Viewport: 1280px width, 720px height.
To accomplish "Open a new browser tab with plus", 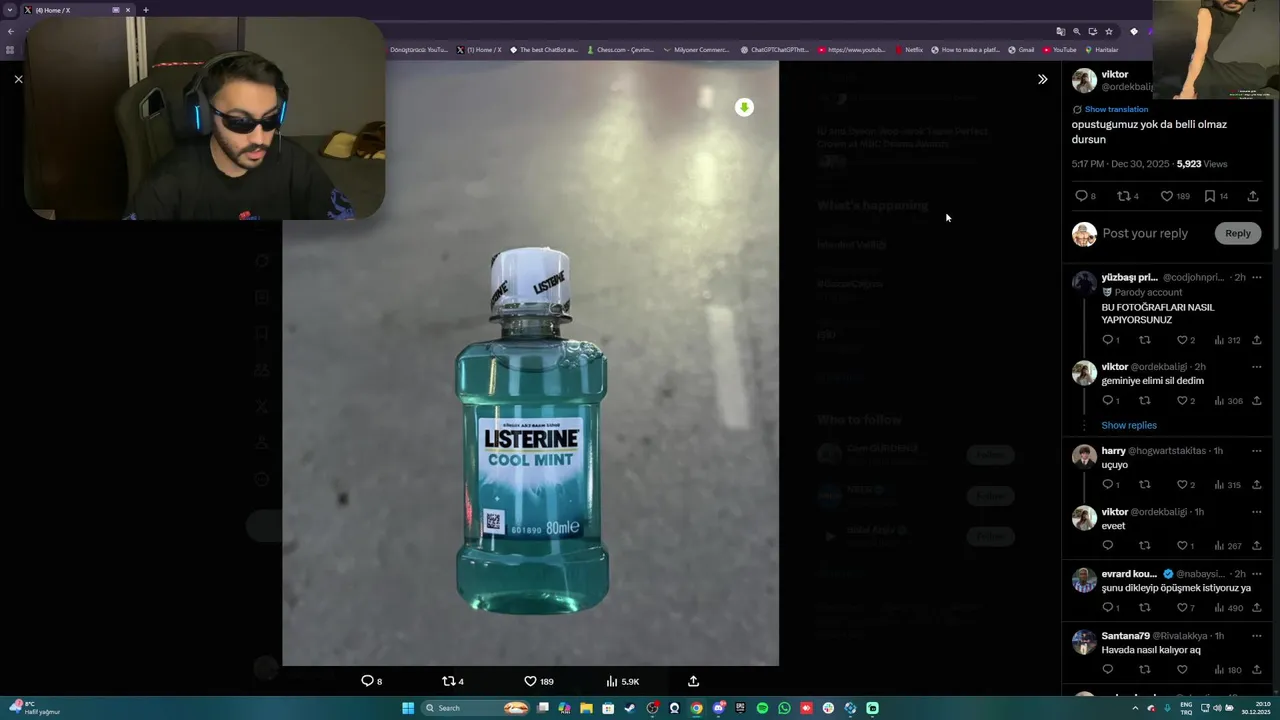I will coord(145,10).
